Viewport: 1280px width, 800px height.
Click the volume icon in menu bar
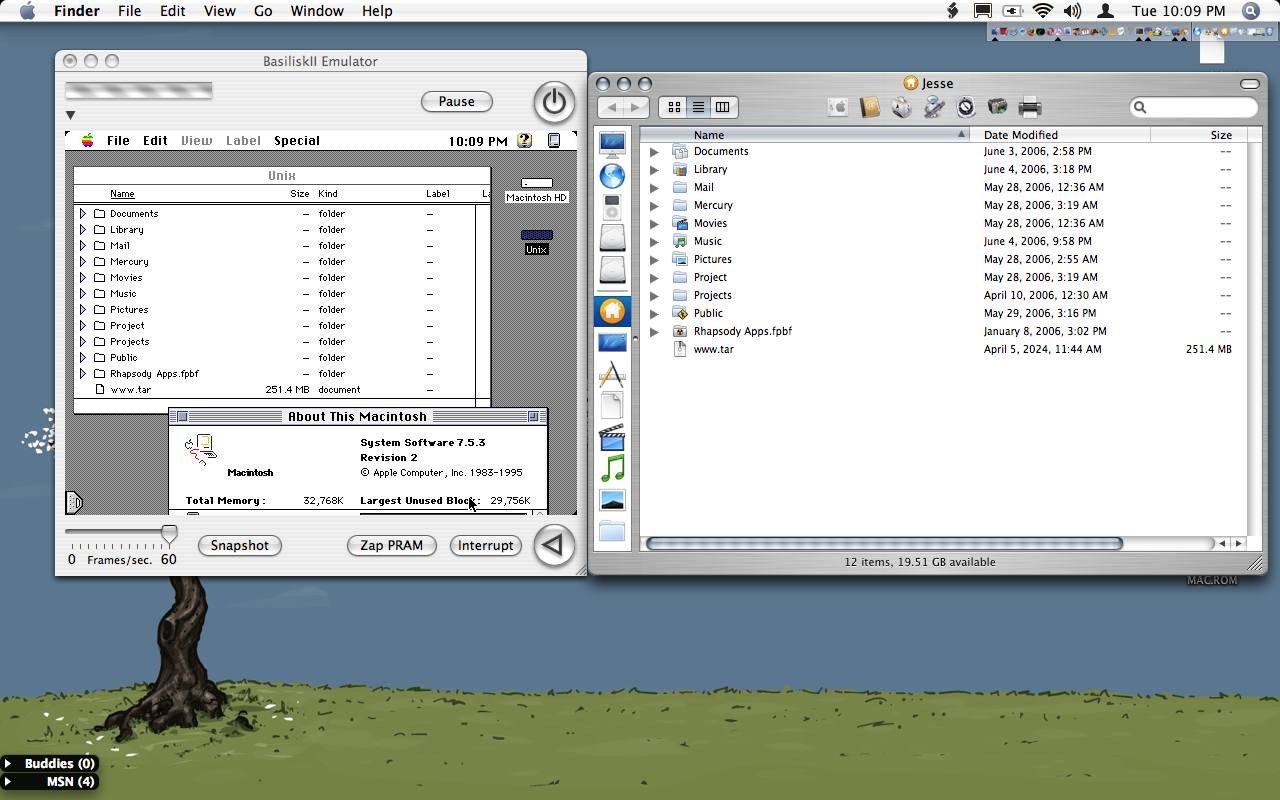(x=1073, y=11)
